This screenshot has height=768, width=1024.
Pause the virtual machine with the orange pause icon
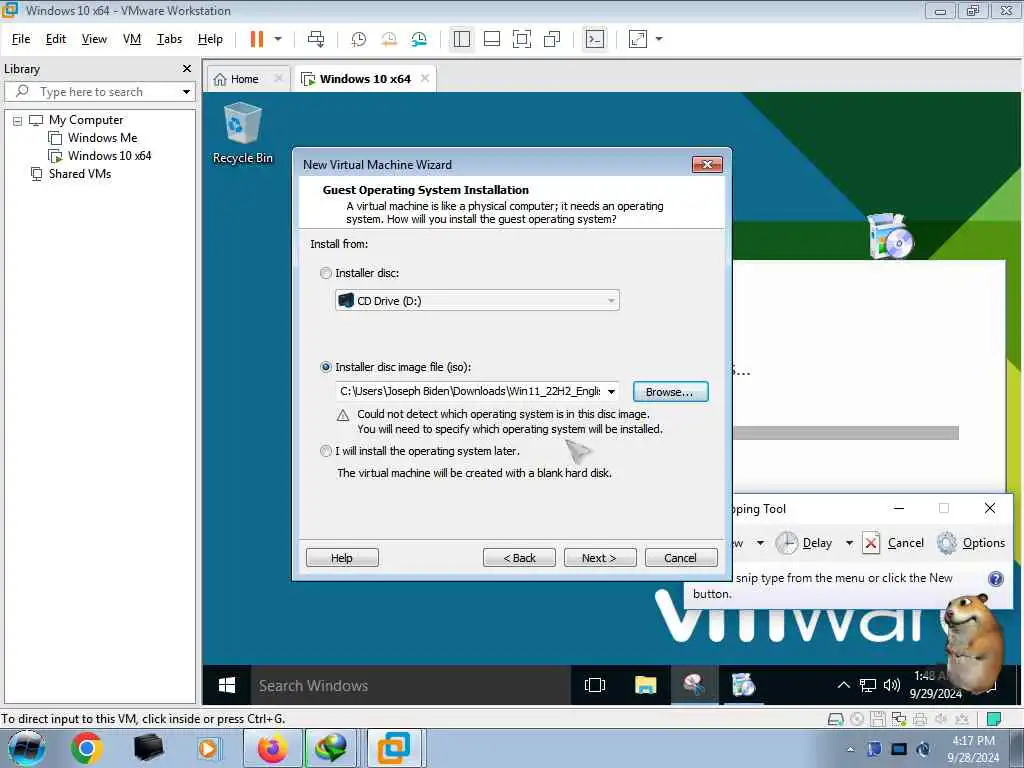point(257,39)
